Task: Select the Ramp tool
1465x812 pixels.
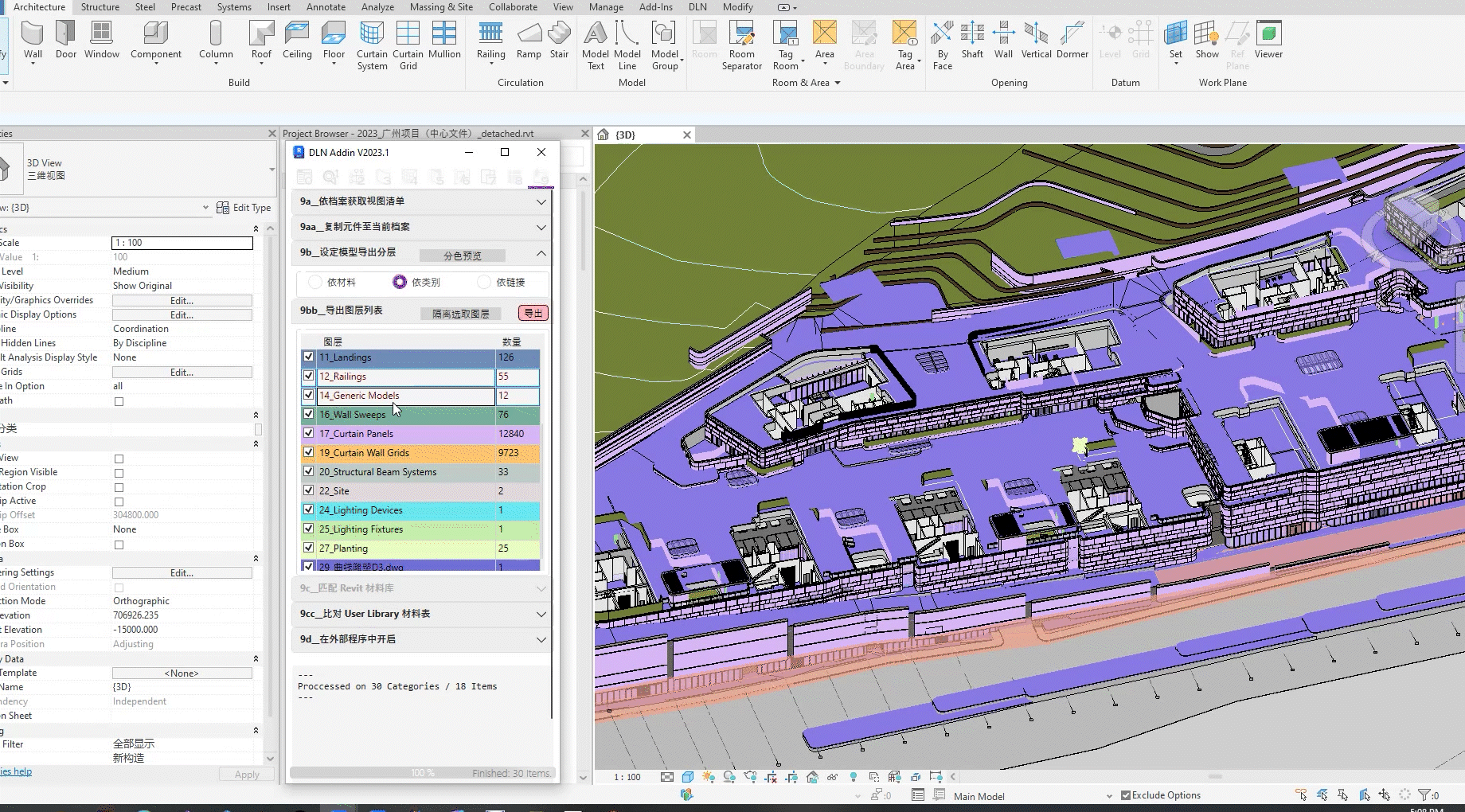Action: tap(529, 40)
